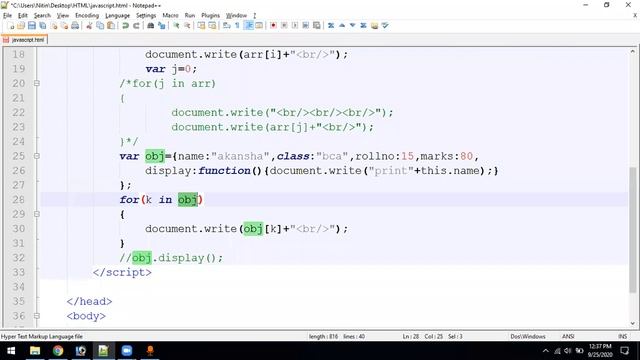Viewport: 640px width, 360px height.
Task: Collapse the body tag fold at line 36
Action: click(x=37, y=316)
